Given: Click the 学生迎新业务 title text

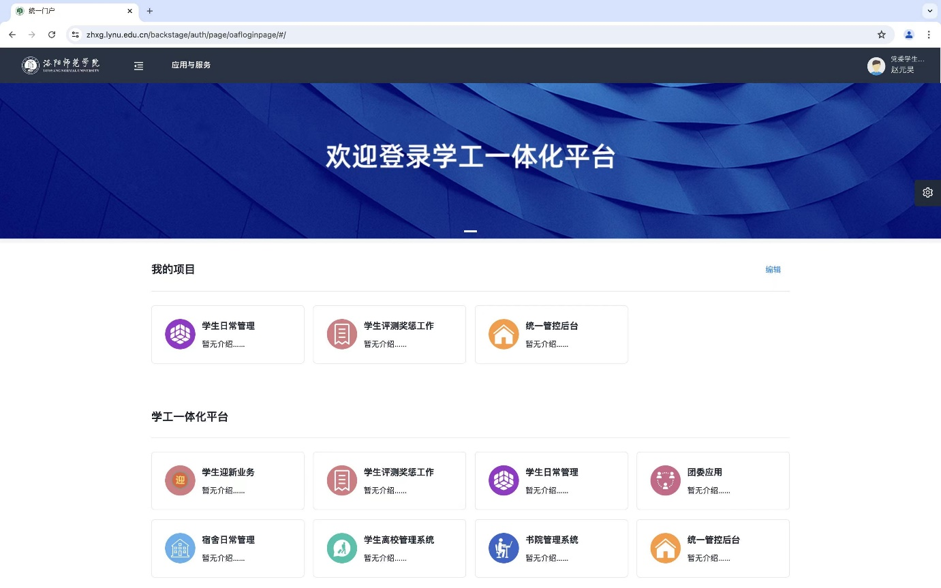Looking at the screenshot, I should click(x=228, y=472).
